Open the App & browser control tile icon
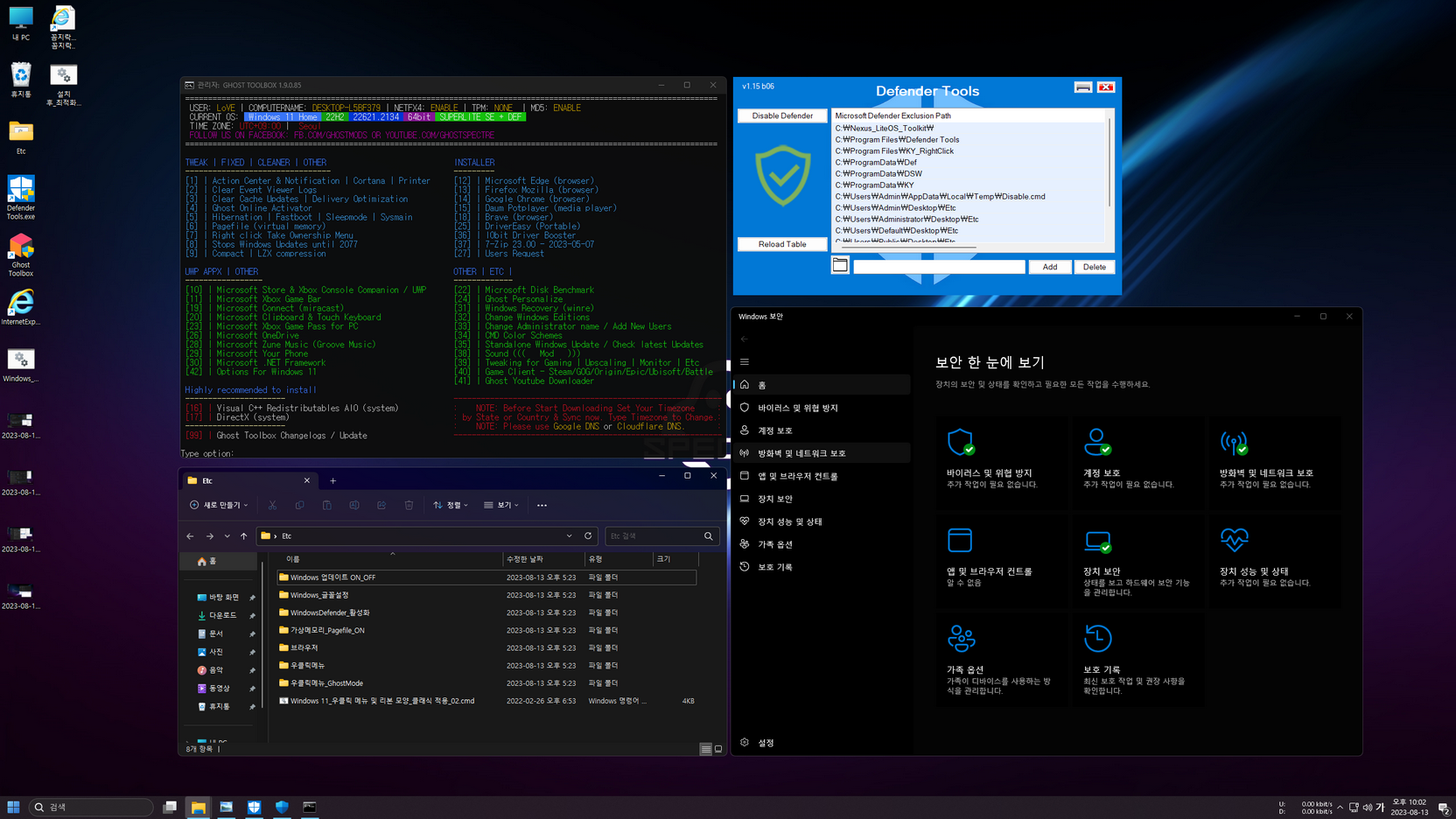This screenshot has width=1456, height=819. click(960, 540)
